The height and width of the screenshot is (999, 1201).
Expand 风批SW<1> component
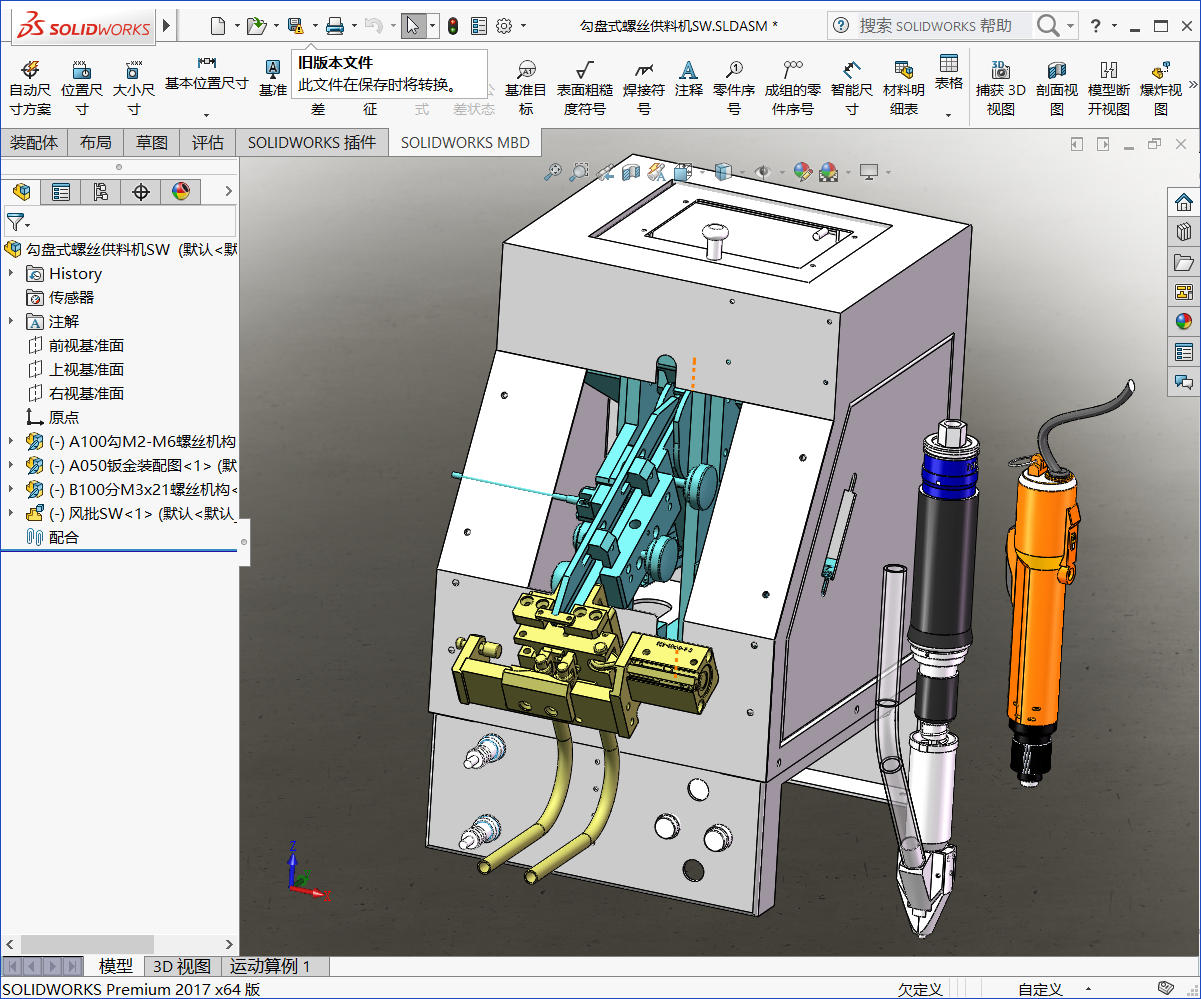click(x=11, y=513)
